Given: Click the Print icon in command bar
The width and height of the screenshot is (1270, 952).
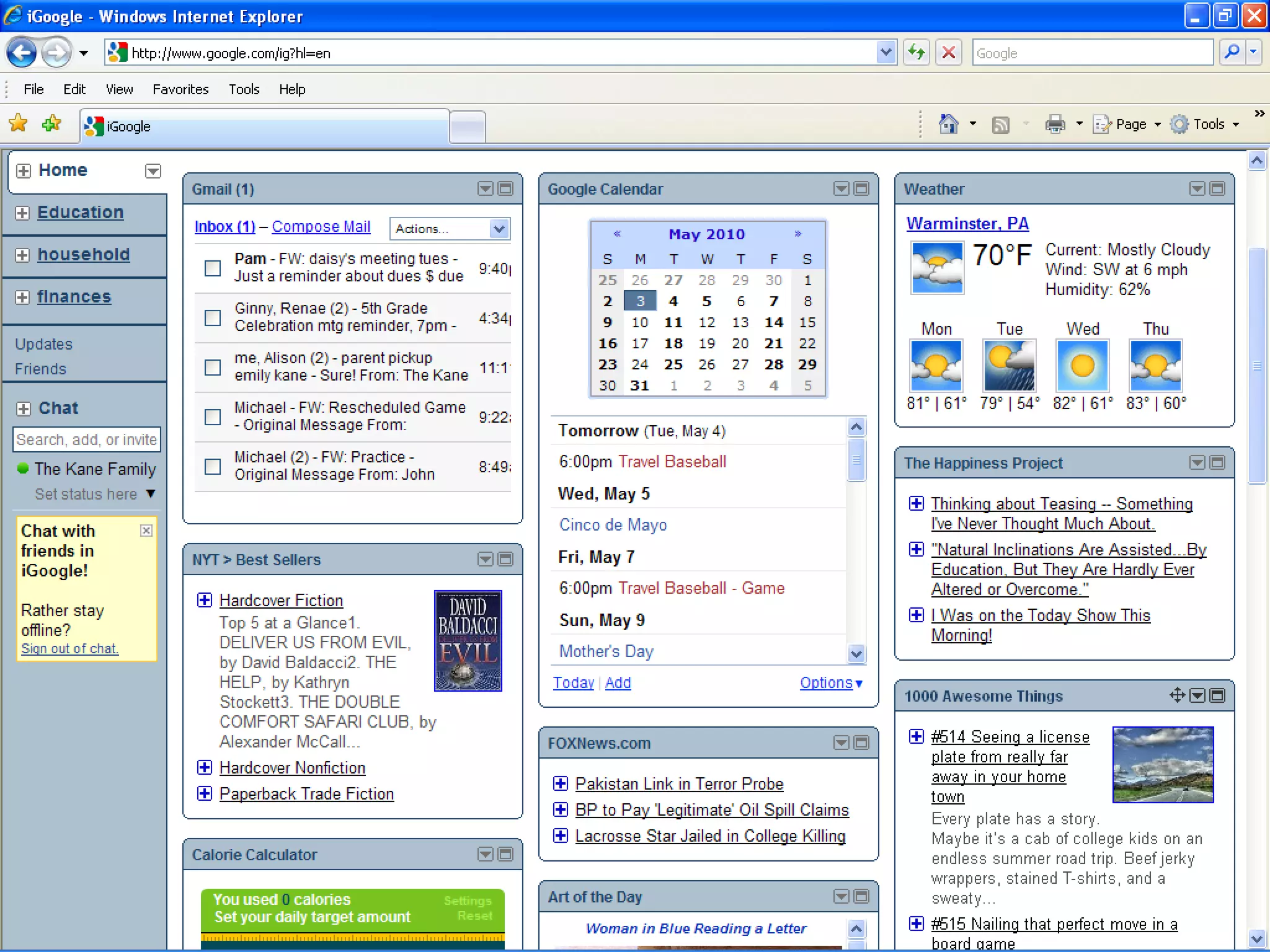Looking at the screenshot, I should point(1055,124).
